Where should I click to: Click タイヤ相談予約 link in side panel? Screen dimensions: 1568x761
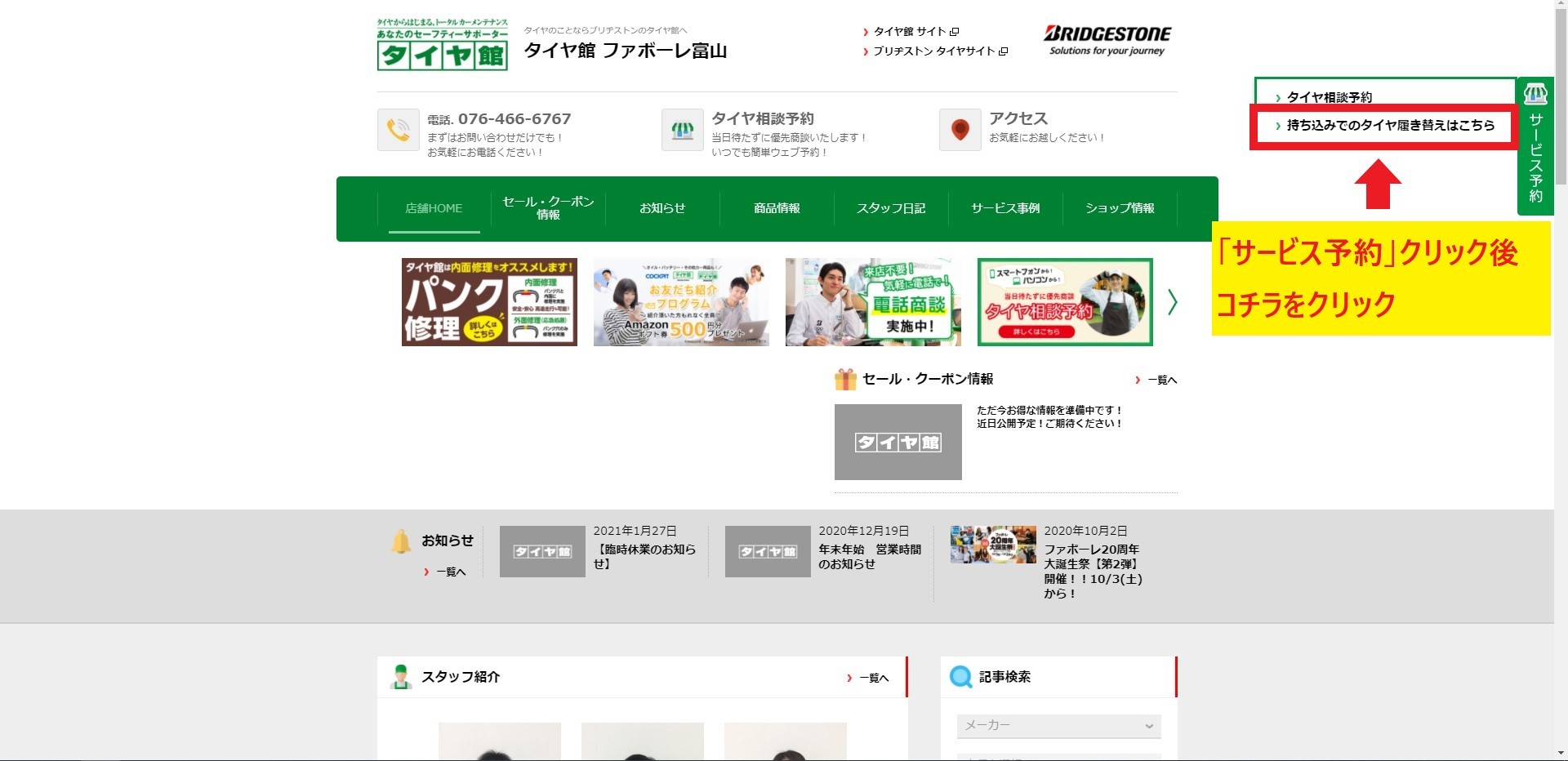click(1329, 97)
